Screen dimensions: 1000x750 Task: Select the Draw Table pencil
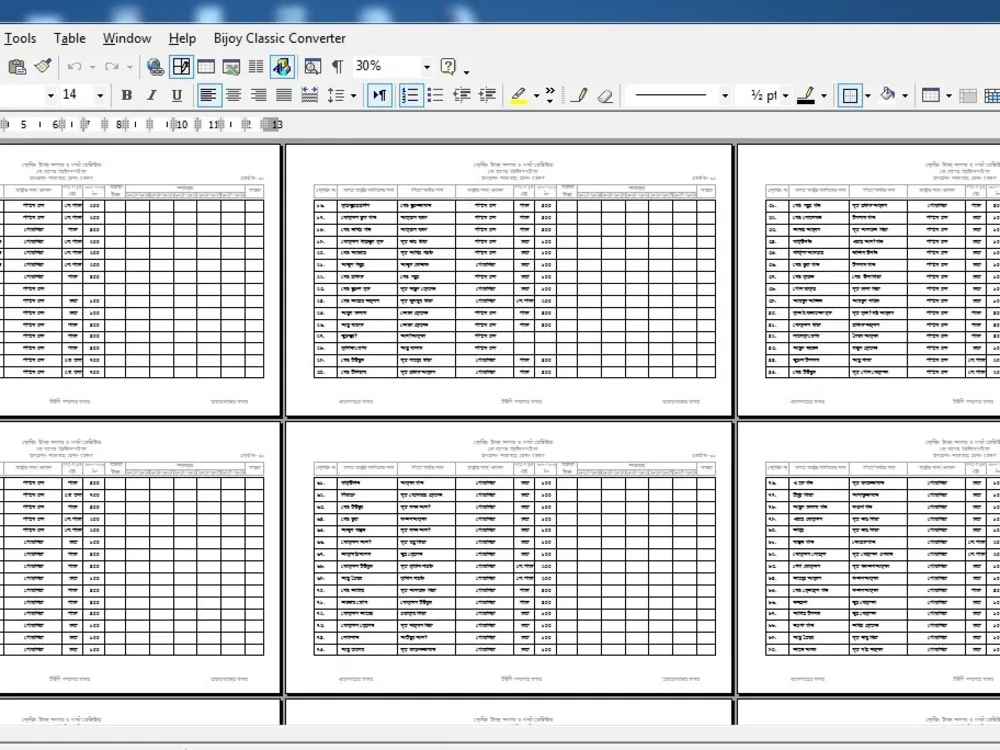point(579,96)
